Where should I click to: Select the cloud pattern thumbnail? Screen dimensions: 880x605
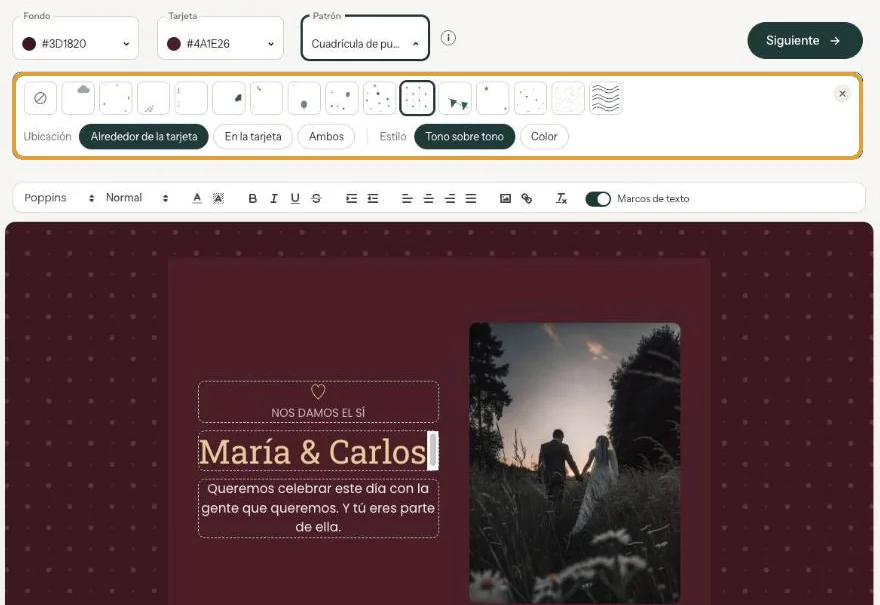78,98
